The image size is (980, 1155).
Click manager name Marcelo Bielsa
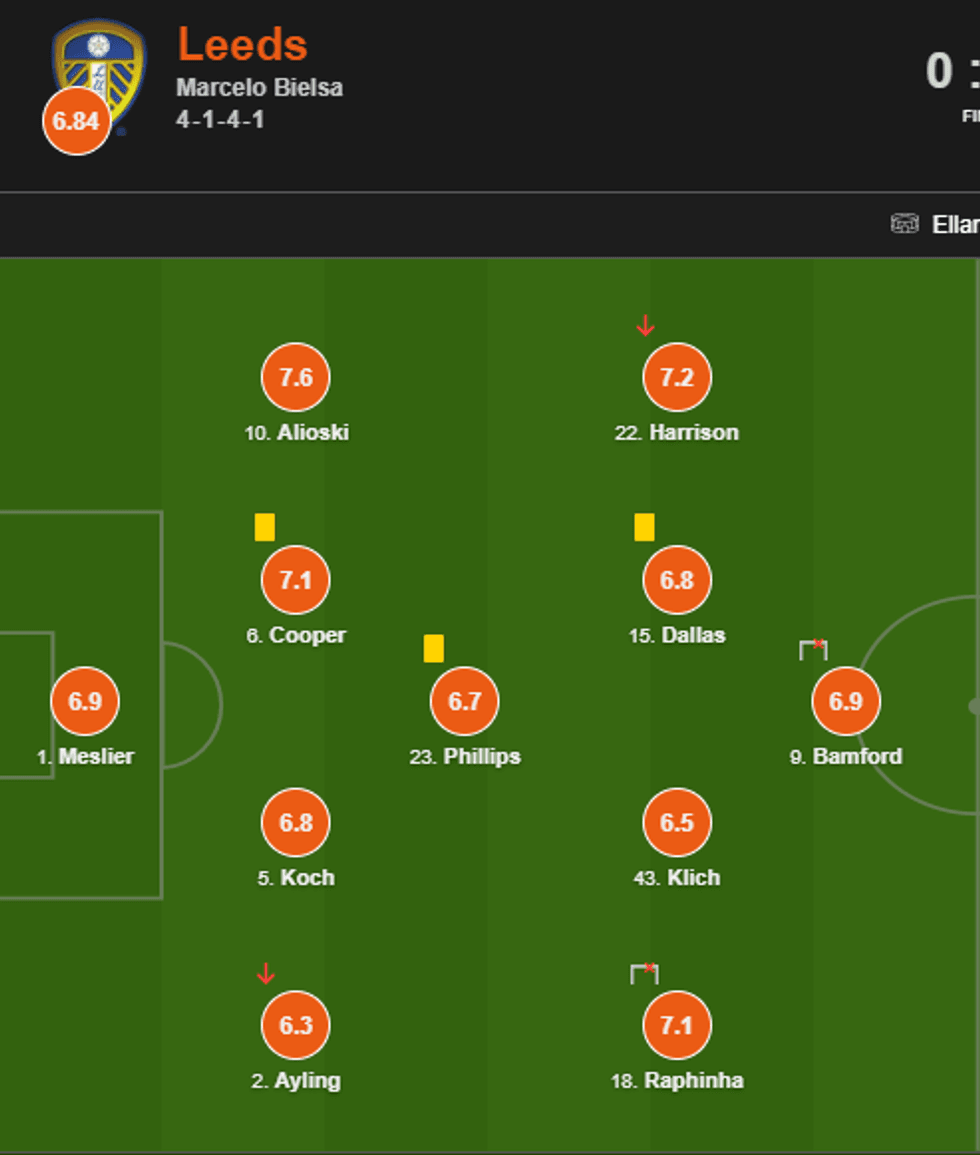[260, 88]
